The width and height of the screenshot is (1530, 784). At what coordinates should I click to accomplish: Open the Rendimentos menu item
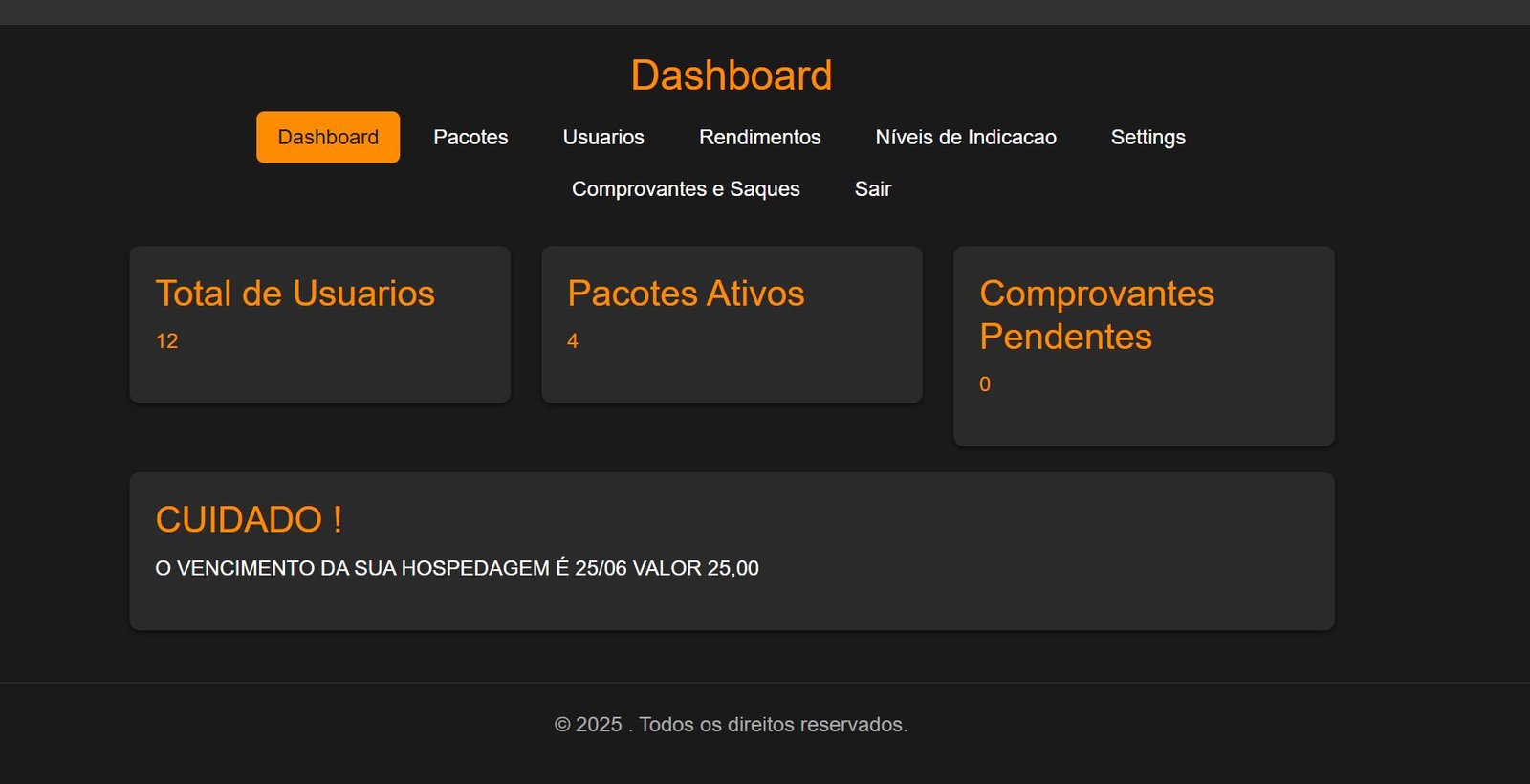coord(759,137)
